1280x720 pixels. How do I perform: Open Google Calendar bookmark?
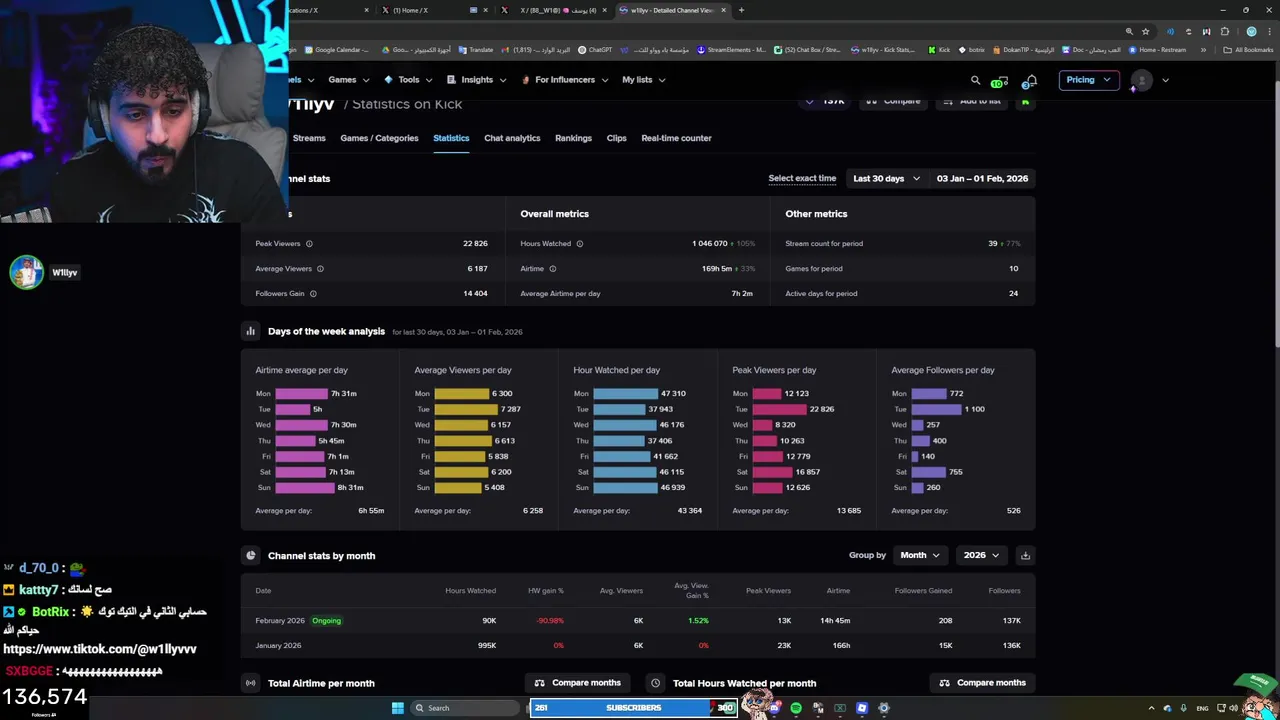[x=336, y=50]
